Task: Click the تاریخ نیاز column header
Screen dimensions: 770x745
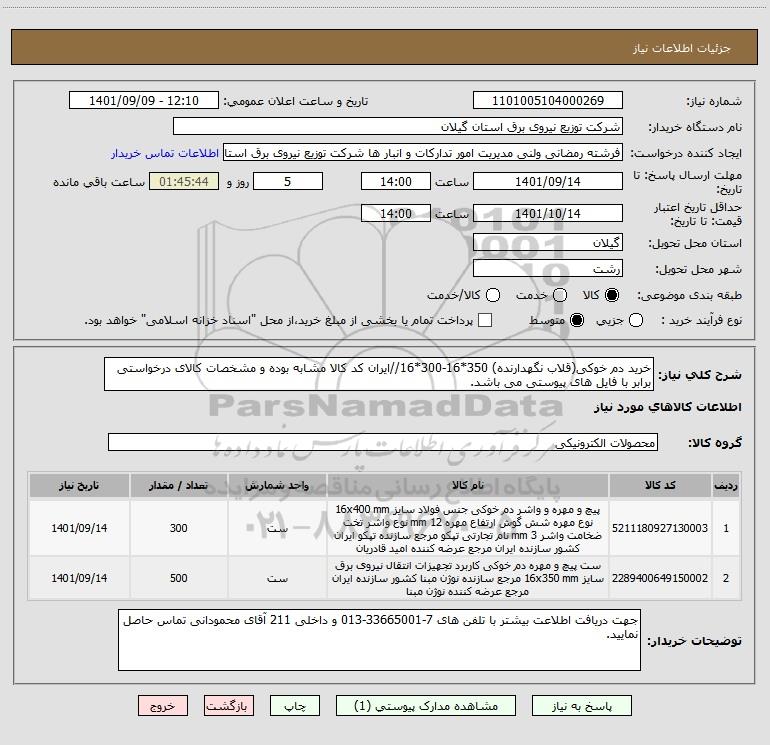Action: pyautogui.click(x=79, y=485)
